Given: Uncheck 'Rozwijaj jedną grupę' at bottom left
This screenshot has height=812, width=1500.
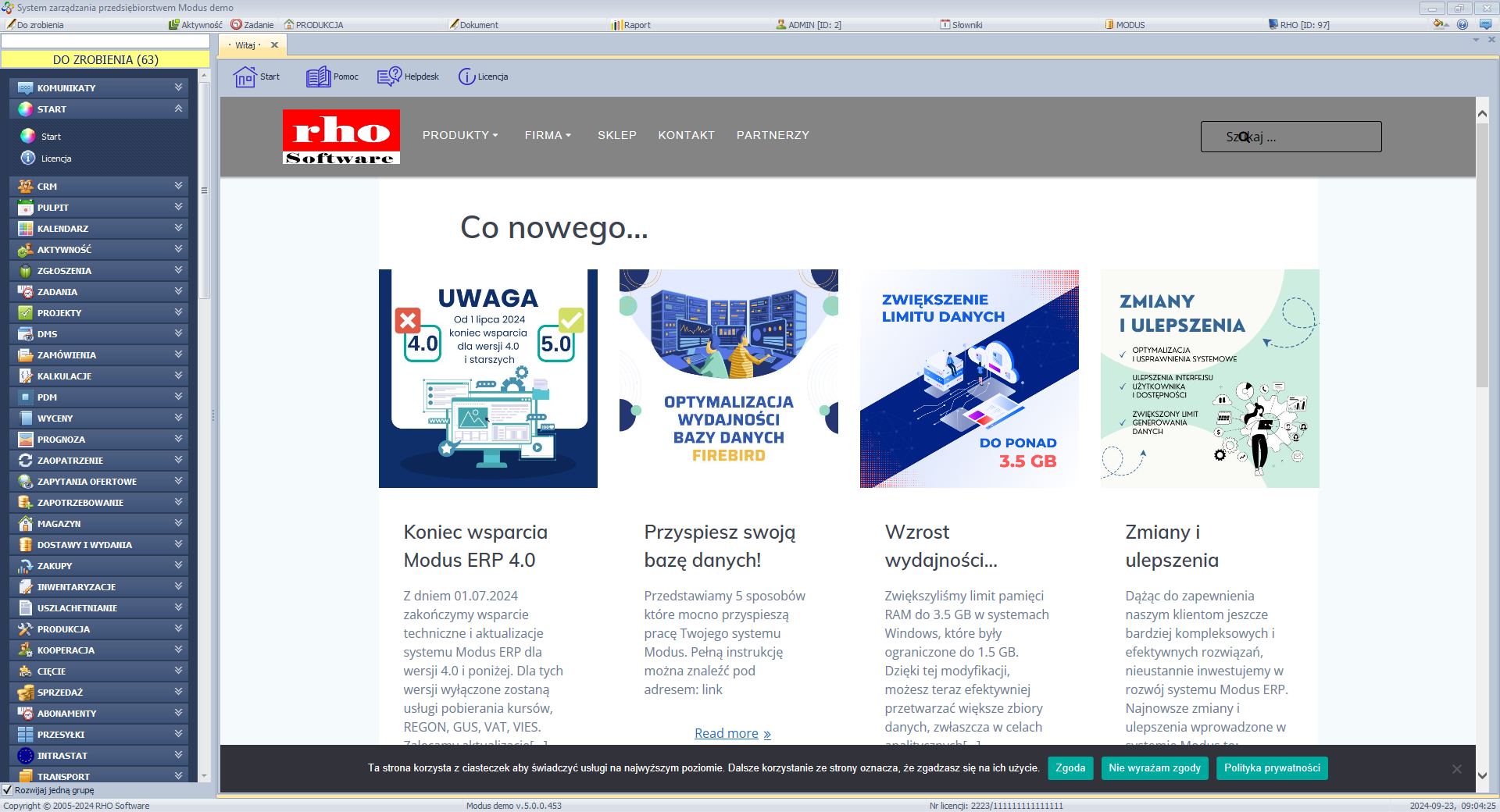Looking at the screenshot, I should [6, 790].
